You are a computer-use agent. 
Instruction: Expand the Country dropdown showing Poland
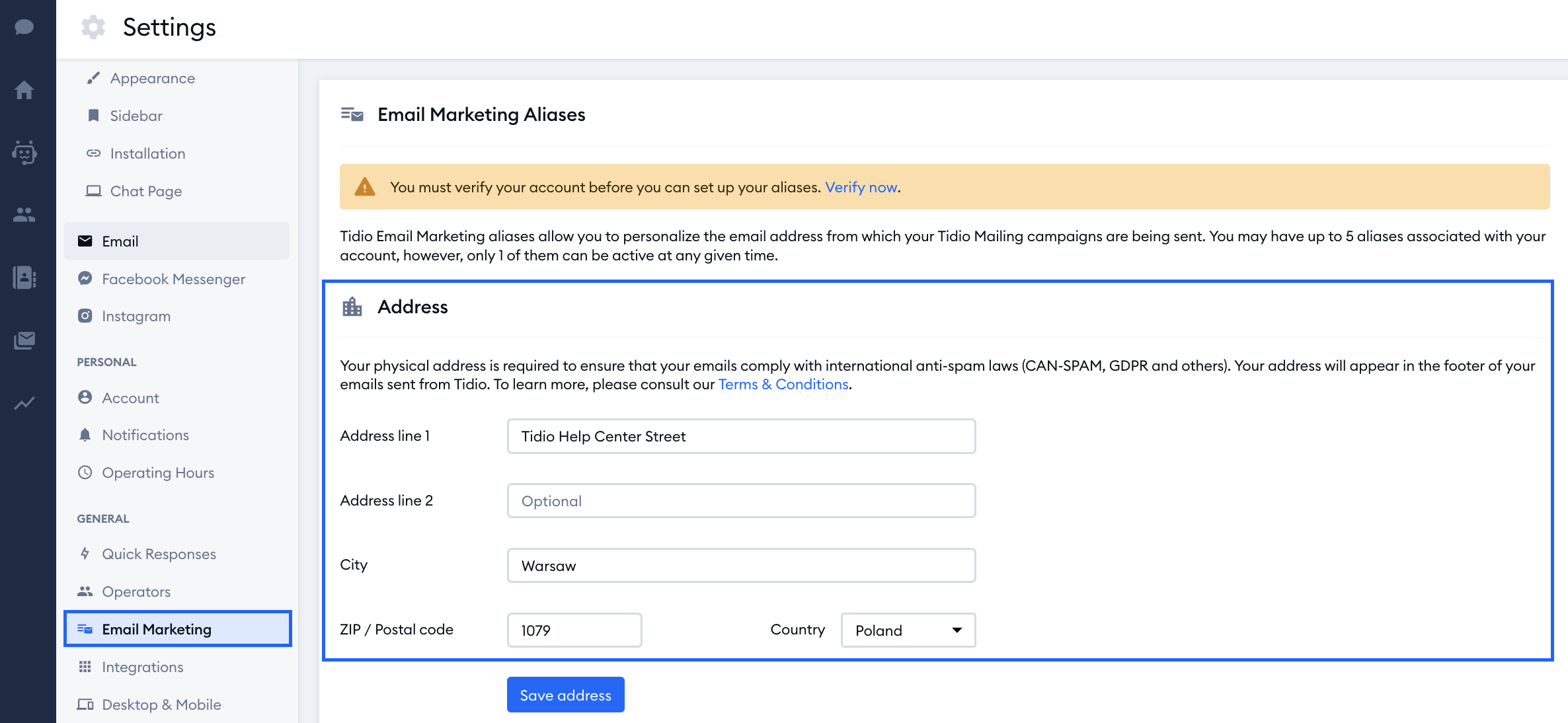(x=908, y=630)
